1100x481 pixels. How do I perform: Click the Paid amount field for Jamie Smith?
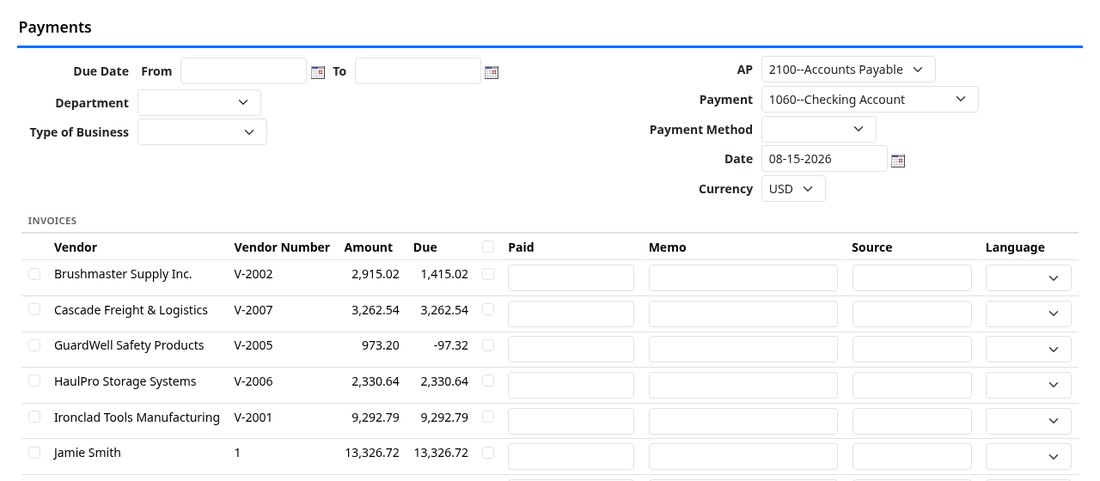click(x=571, y=456)
